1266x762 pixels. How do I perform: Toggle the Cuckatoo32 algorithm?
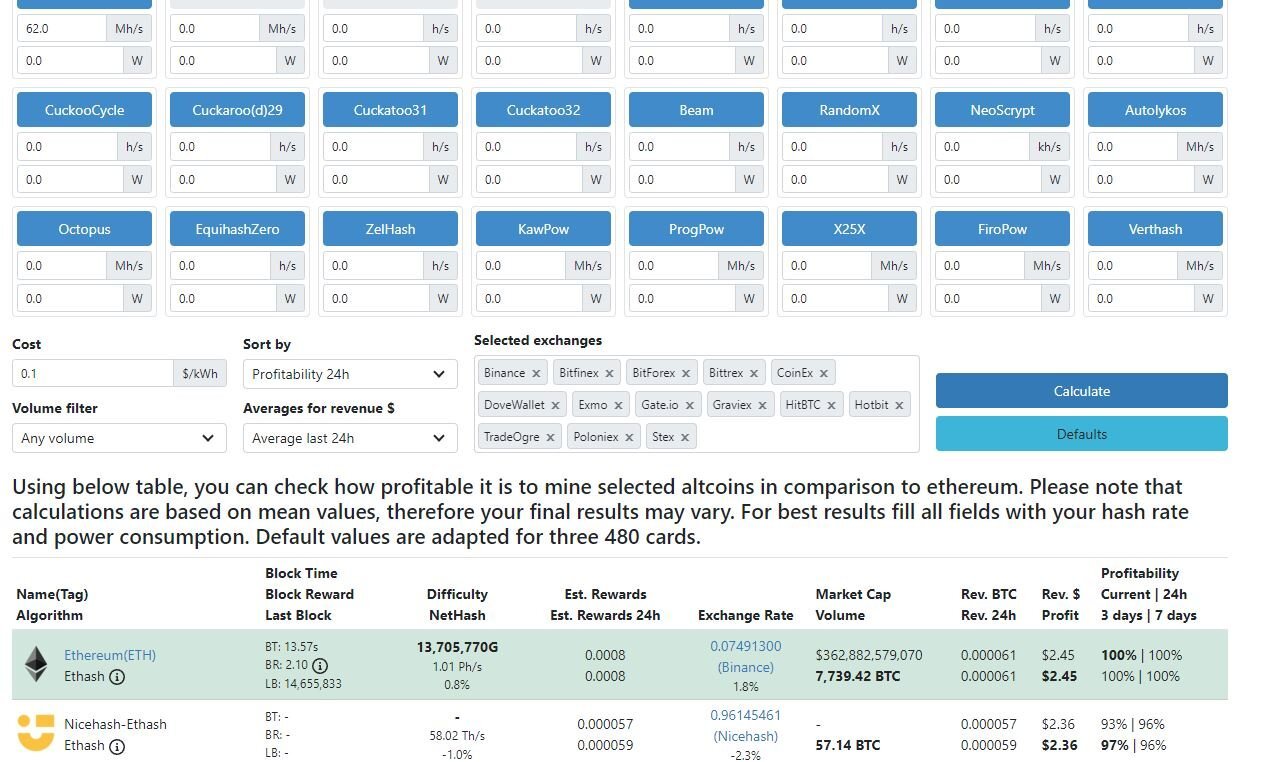click(543, 110)
